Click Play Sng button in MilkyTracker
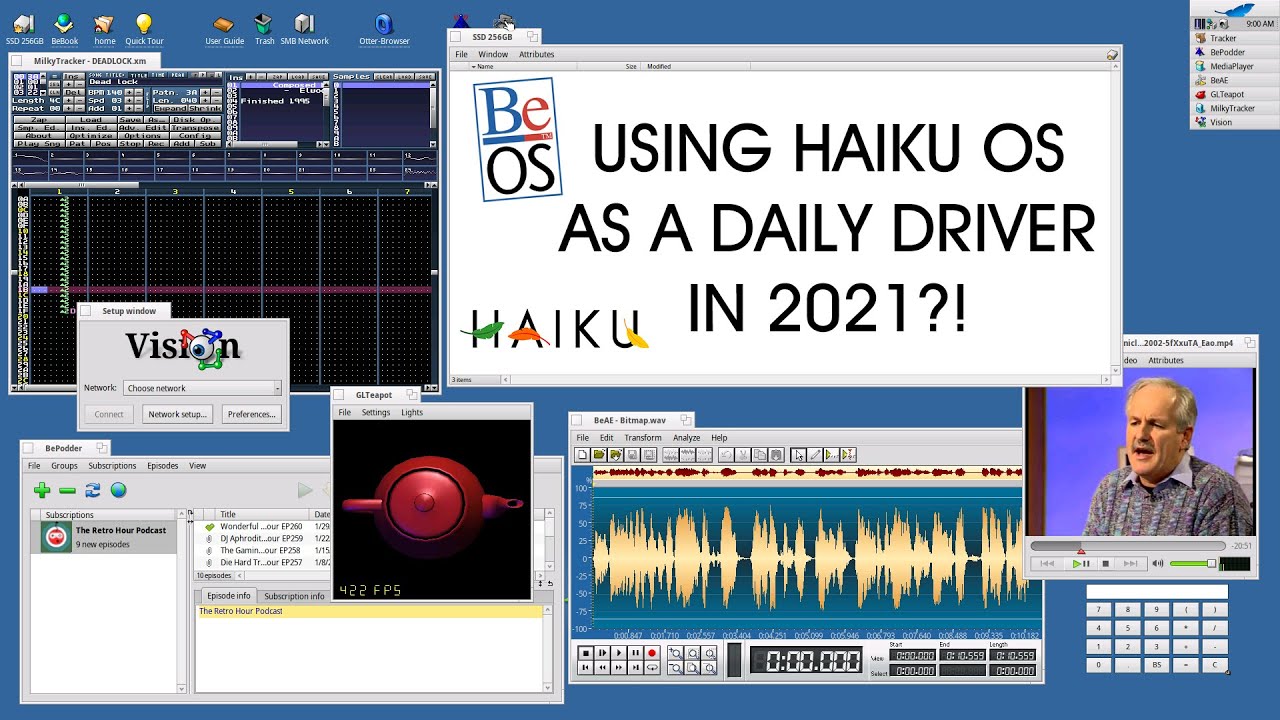 click(39, 144)
